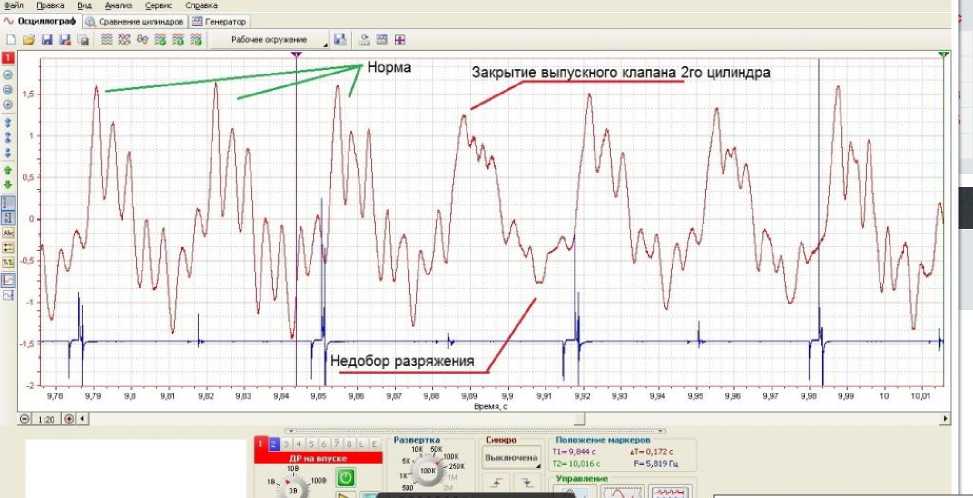
Task: Zoom in with the plus button near 1:20
Action: click(69, 419)
